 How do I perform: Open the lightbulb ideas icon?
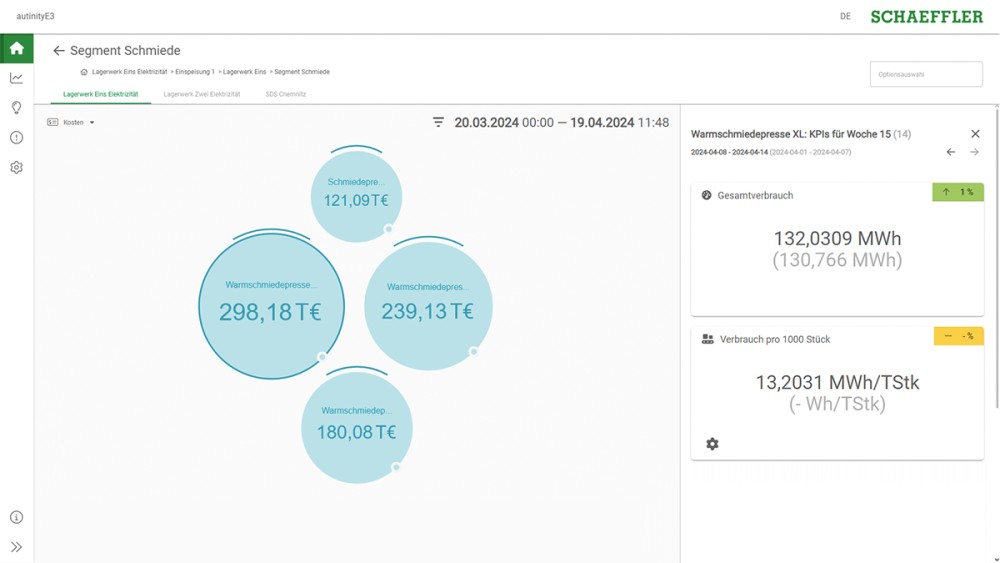tap(16, 108)
